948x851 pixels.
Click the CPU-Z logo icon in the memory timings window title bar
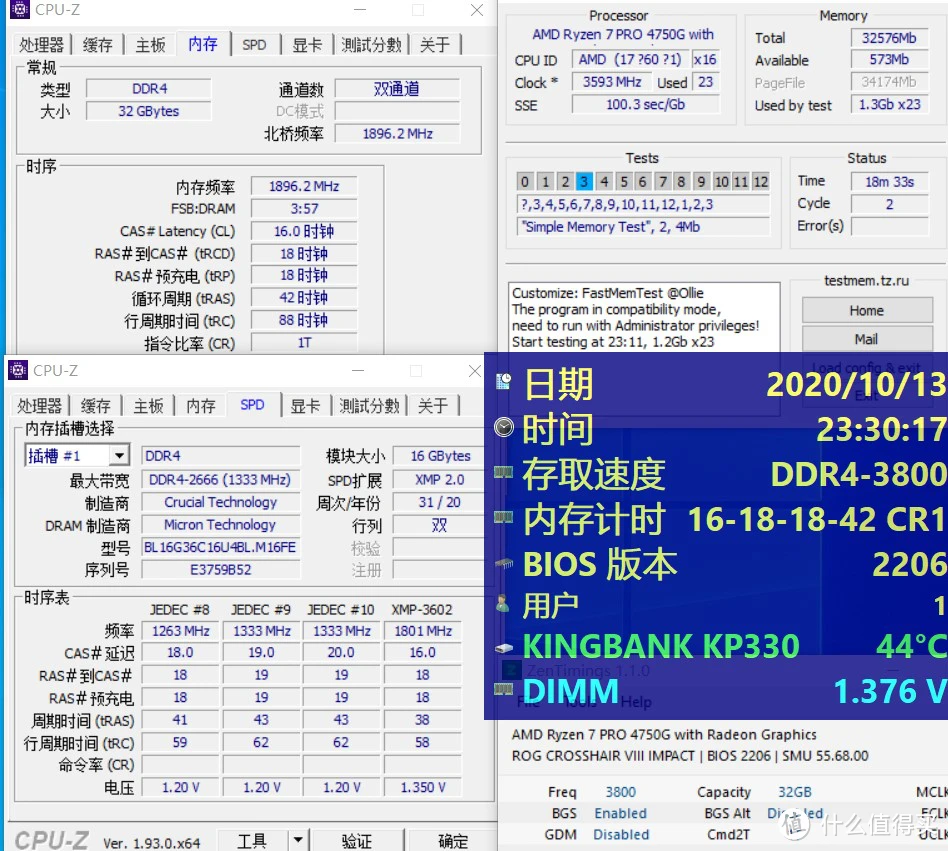tap(19, 10)
